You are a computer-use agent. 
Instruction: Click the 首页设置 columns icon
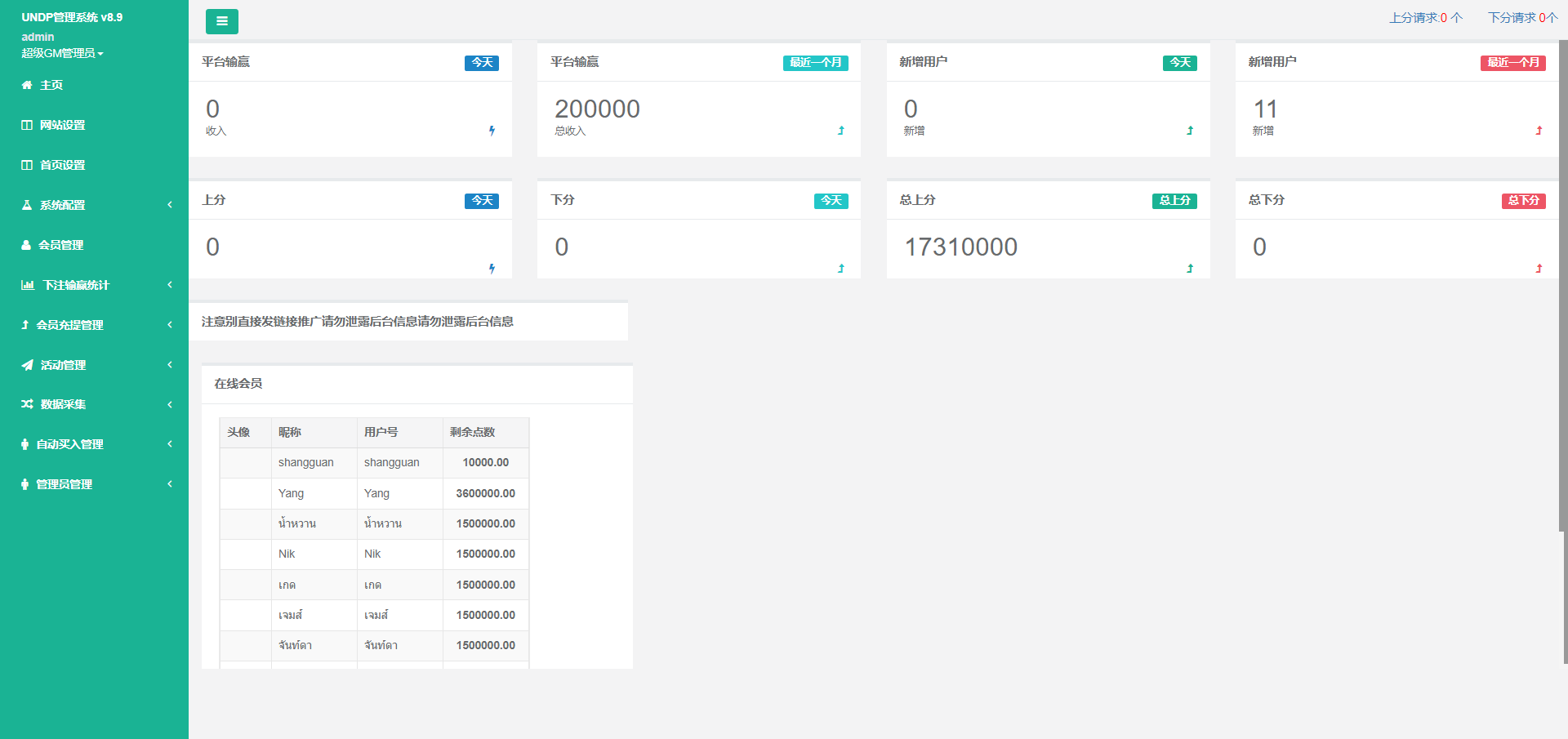(27, 165)
